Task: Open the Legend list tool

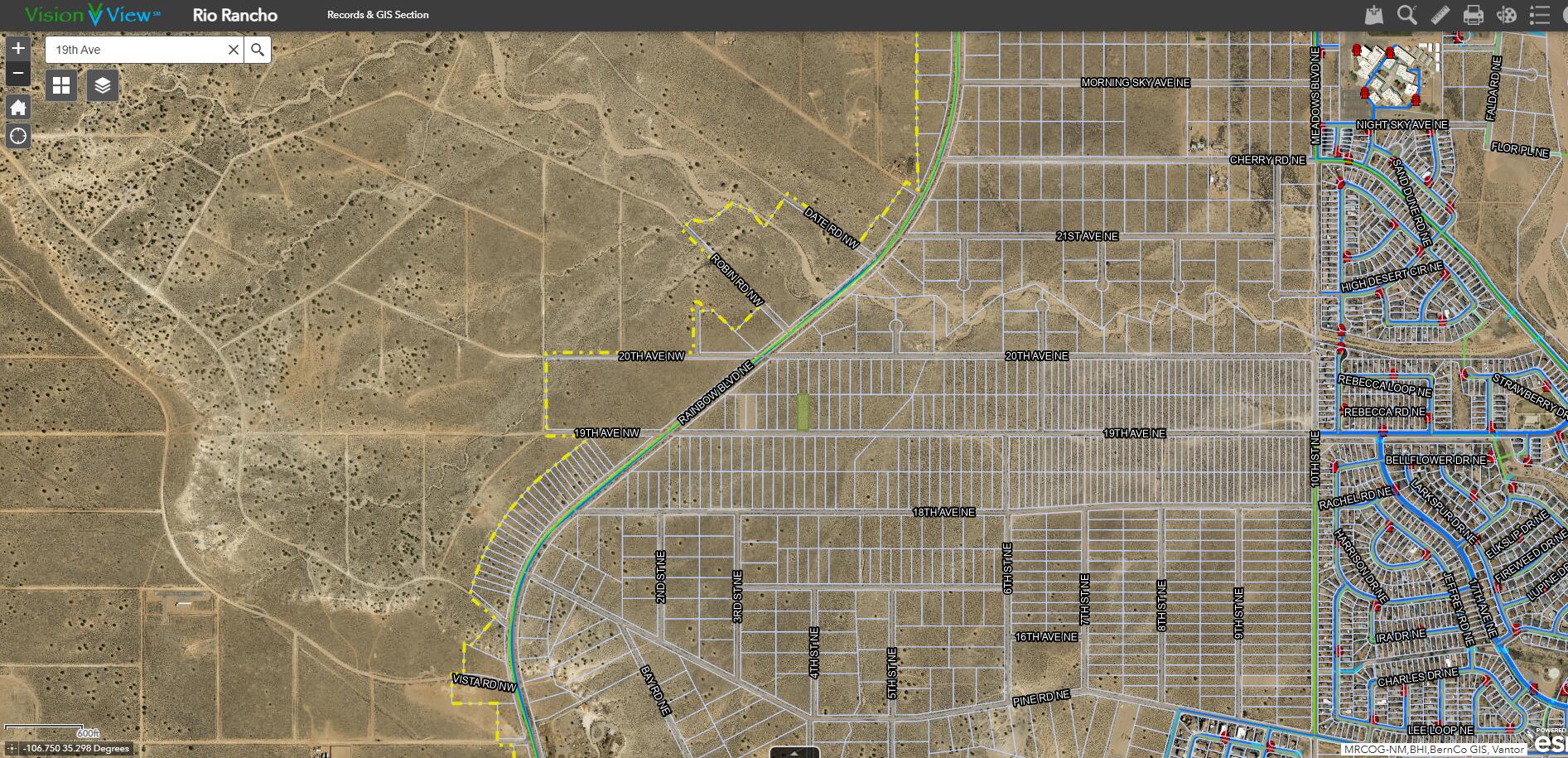Action: [x=1539, y=15]
